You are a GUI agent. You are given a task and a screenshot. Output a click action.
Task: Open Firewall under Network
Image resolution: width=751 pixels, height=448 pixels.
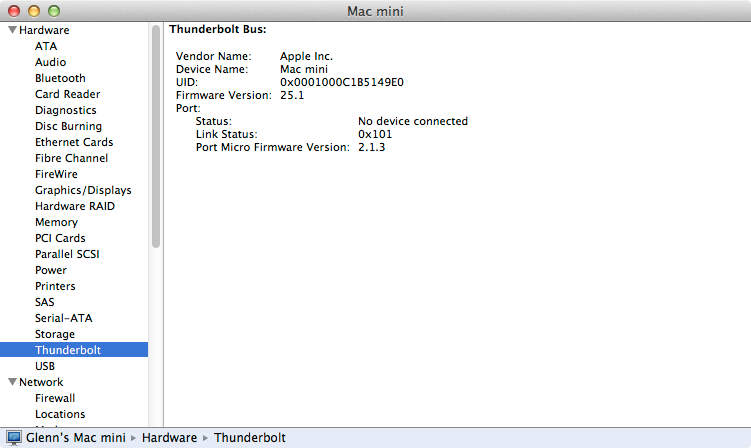click(x=55, y=398)
